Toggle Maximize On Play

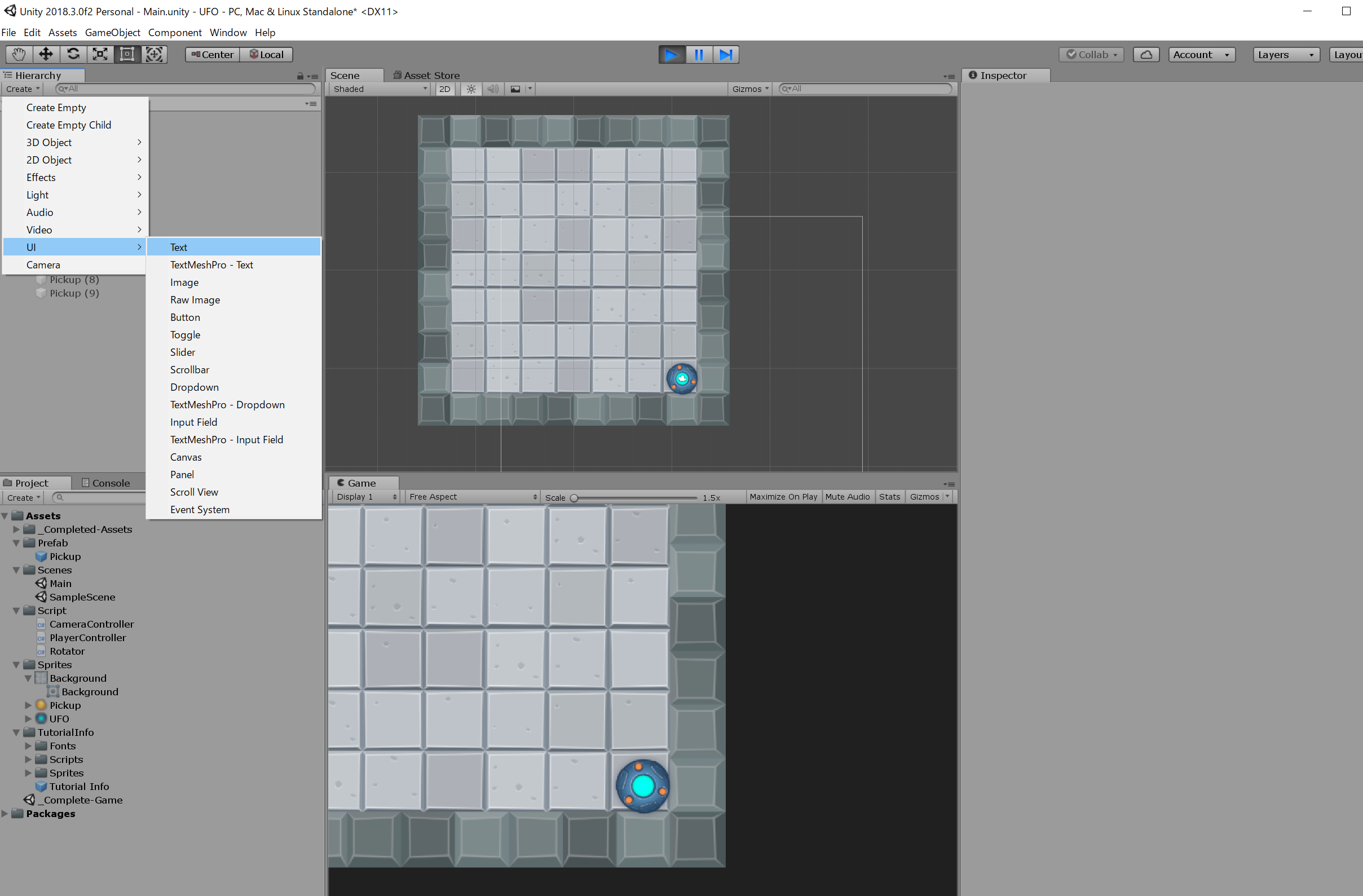pyautogui.click(x=783, y=497)
